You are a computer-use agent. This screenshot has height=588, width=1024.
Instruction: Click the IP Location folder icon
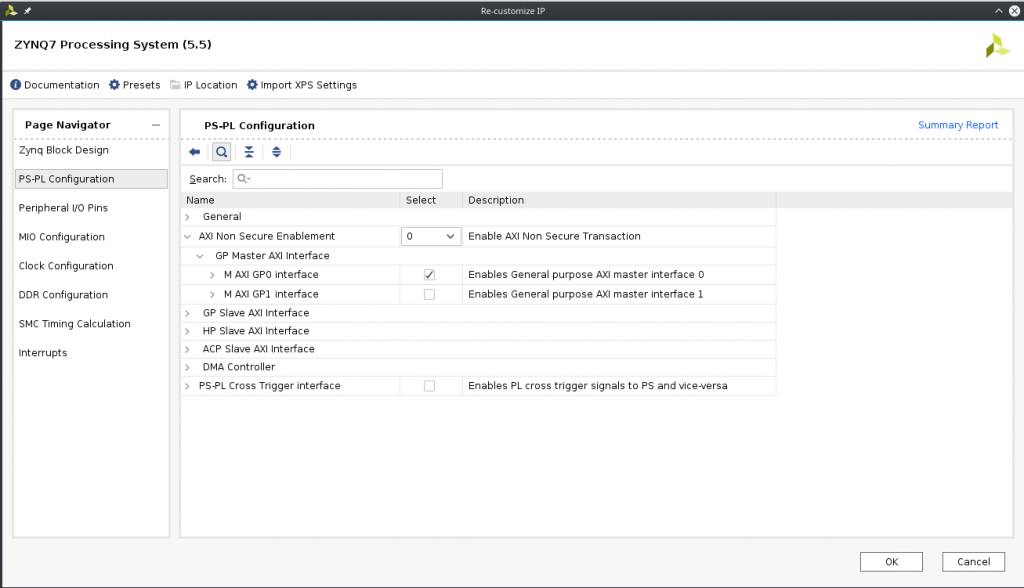coord(176,85)
